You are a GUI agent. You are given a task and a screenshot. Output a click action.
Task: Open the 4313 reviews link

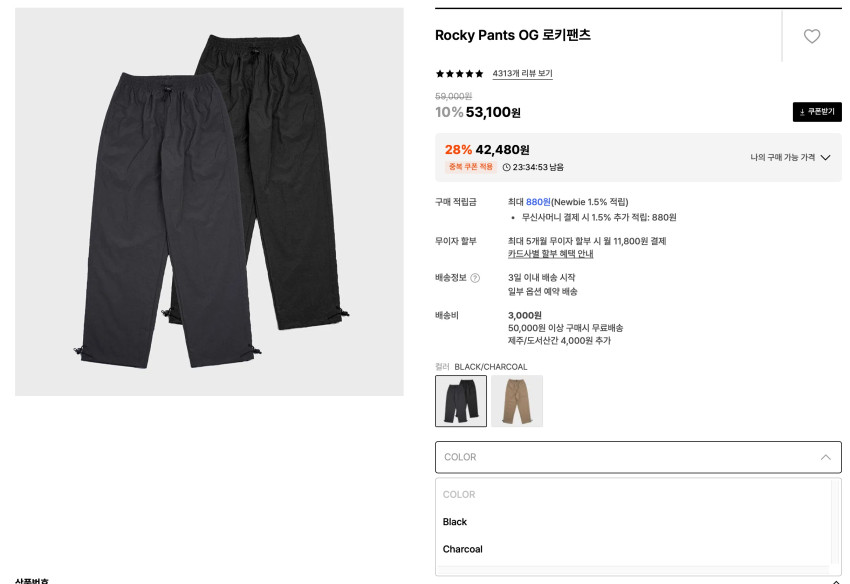click(x=522, y=74)
